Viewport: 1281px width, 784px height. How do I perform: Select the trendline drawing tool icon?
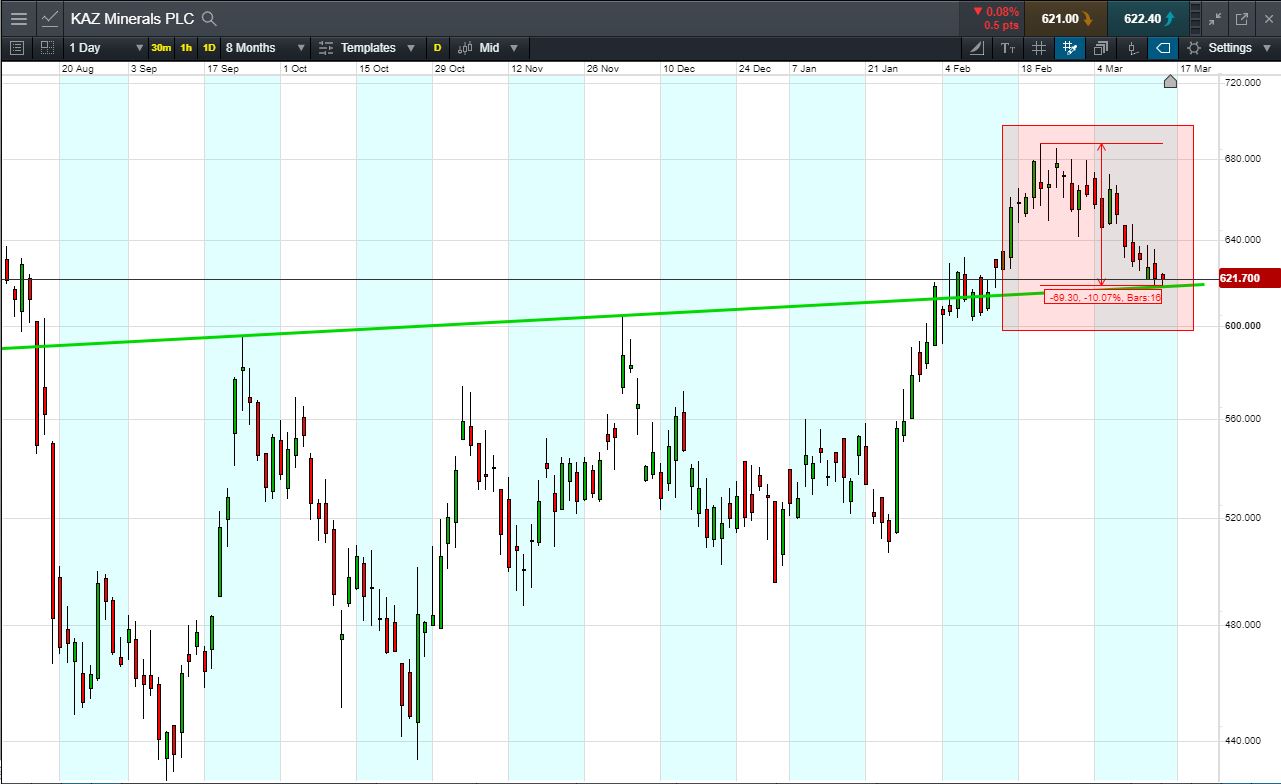(x=977, y=47)
